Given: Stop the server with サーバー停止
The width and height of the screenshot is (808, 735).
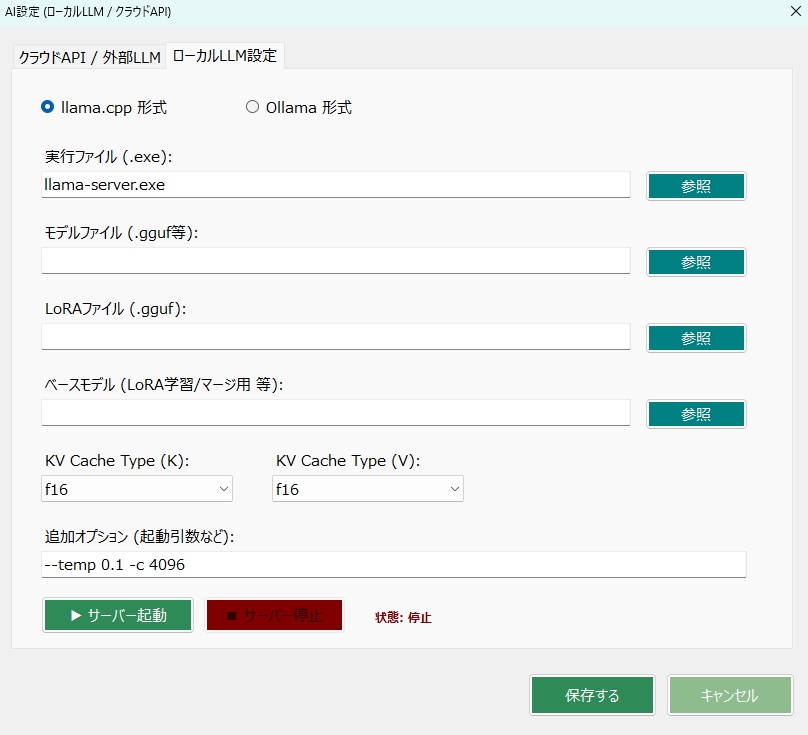Looking at the screenshot, I should 274,615.
